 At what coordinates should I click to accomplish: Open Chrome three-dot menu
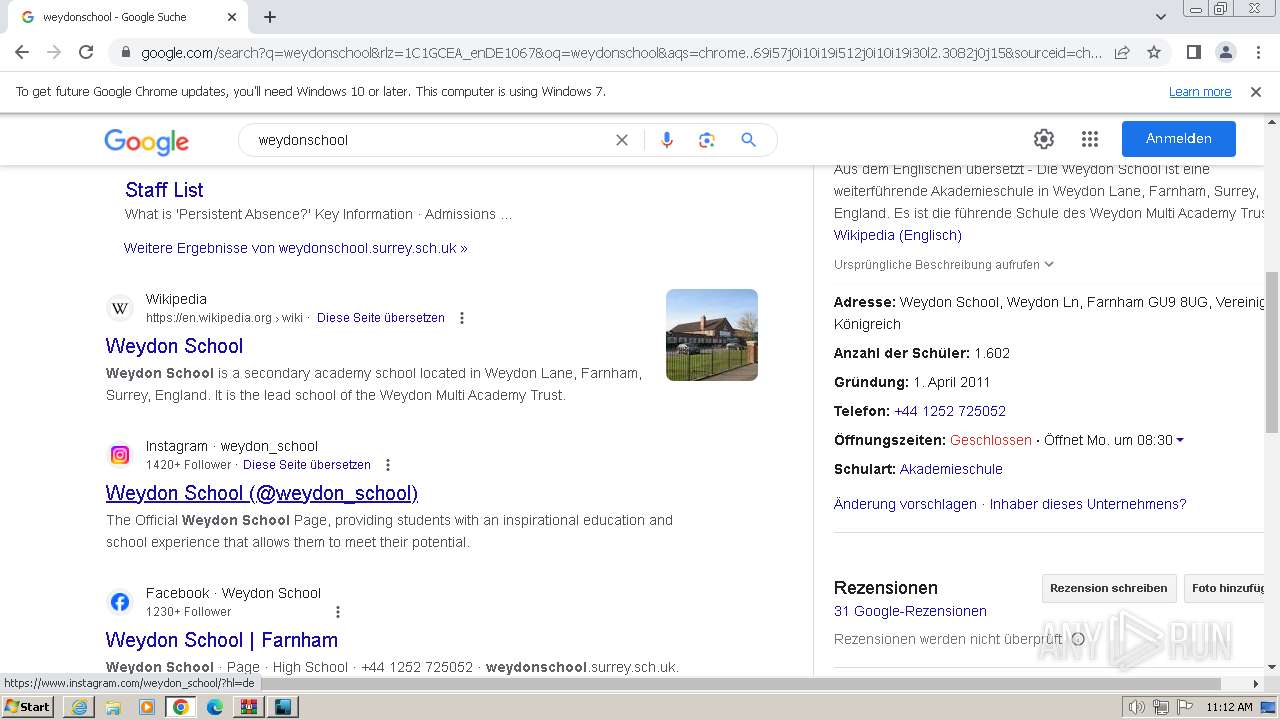(1256, 52)
